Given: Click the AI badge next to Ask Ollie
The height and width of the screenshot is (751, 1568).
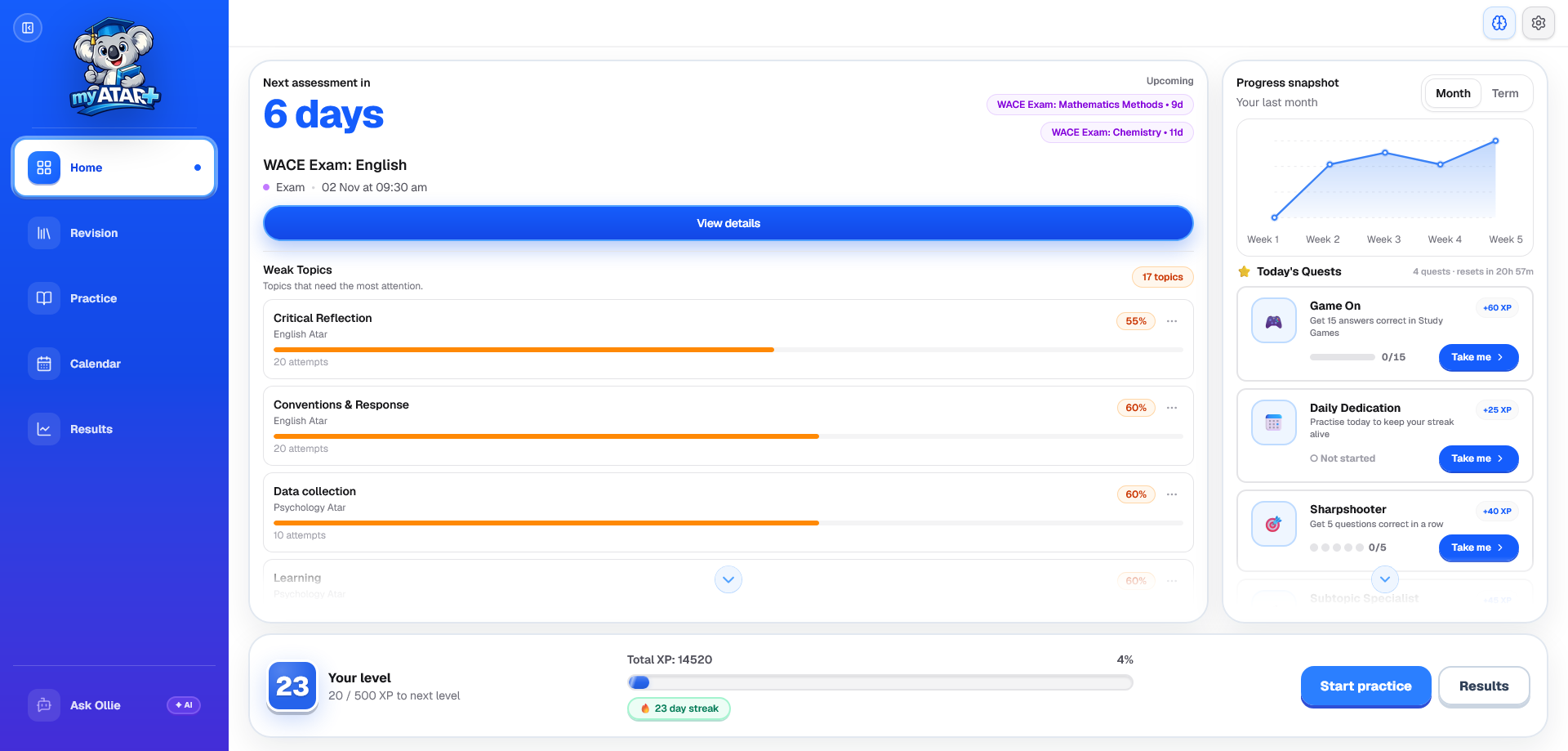Looking at the screenshot, I should 184,705.
